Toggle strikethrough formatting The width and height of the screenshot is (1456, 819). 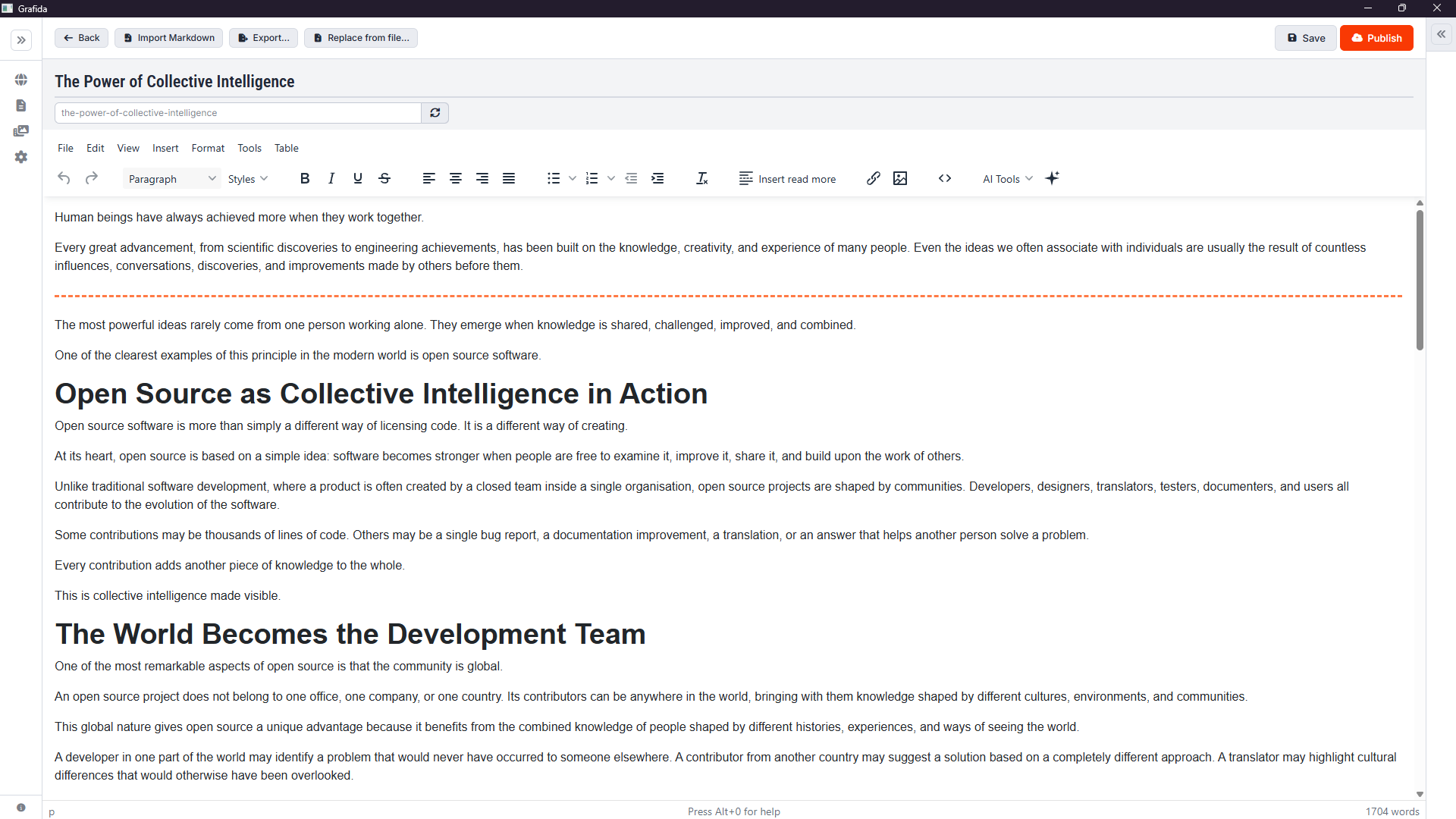[384, 178]
